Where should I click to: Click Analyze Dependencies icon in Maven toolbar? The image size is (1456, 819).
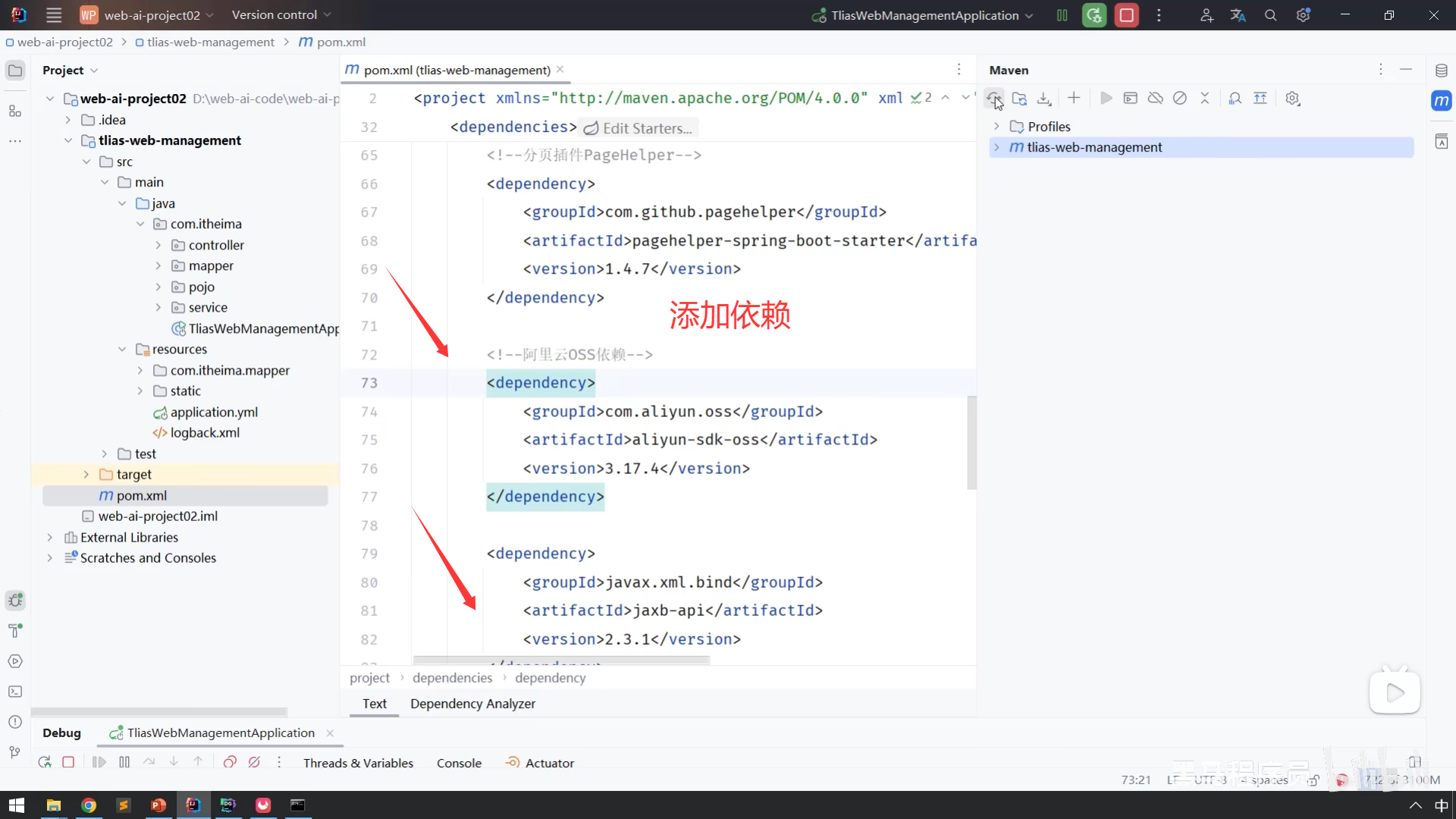pyautogui.click(x=1235, y=99)
